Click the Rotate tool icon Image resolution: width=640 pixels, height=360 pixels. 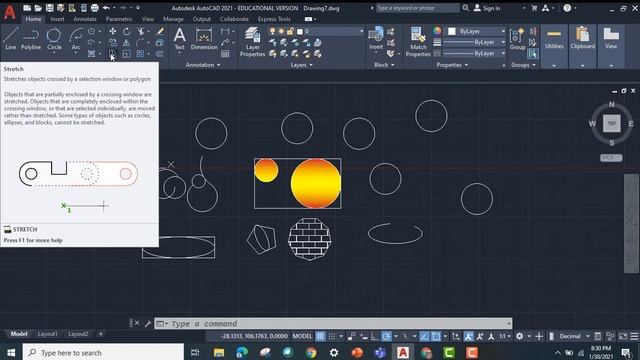pos(127,31)
